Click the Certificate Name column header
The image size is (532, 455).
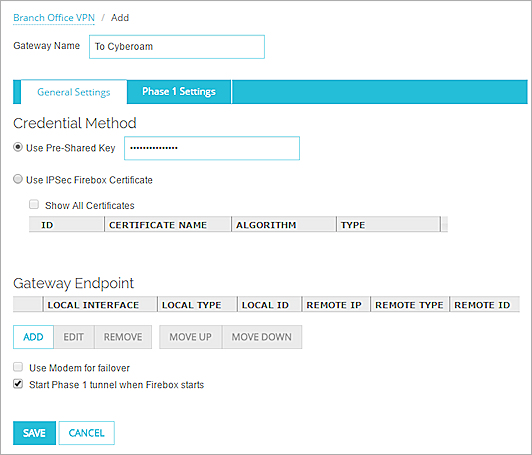coord(168,225)
